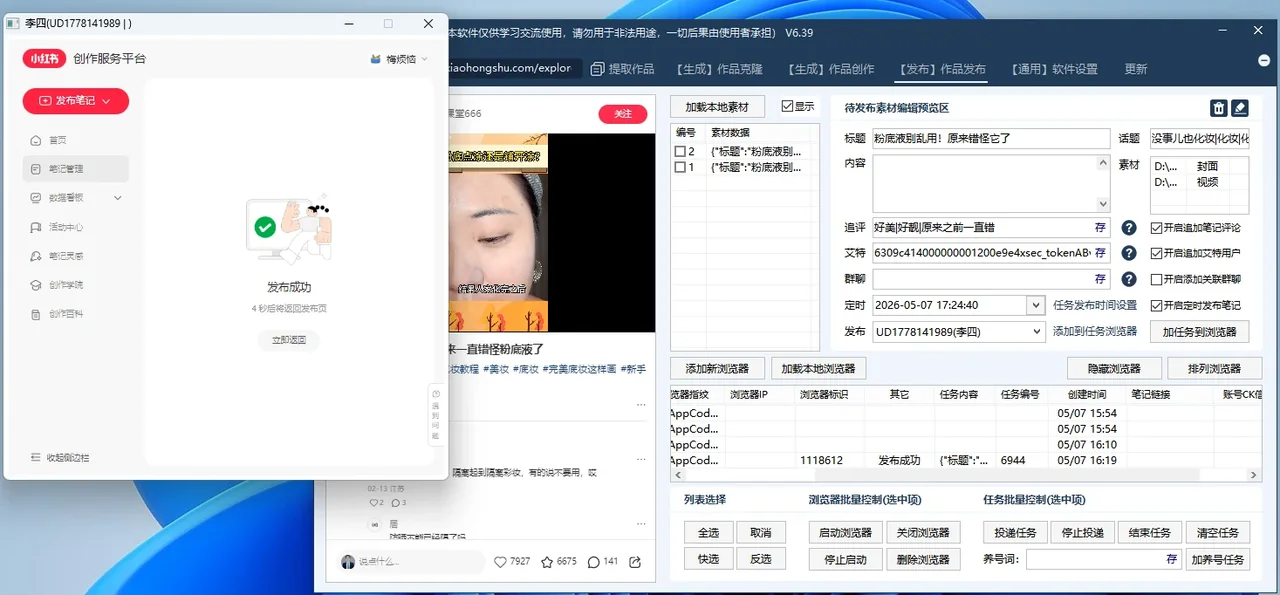The height and width of the screenshot is (595, 1280).
Task: Click the 存 save icon in 艾特 field
Action: click(1100, 253)
